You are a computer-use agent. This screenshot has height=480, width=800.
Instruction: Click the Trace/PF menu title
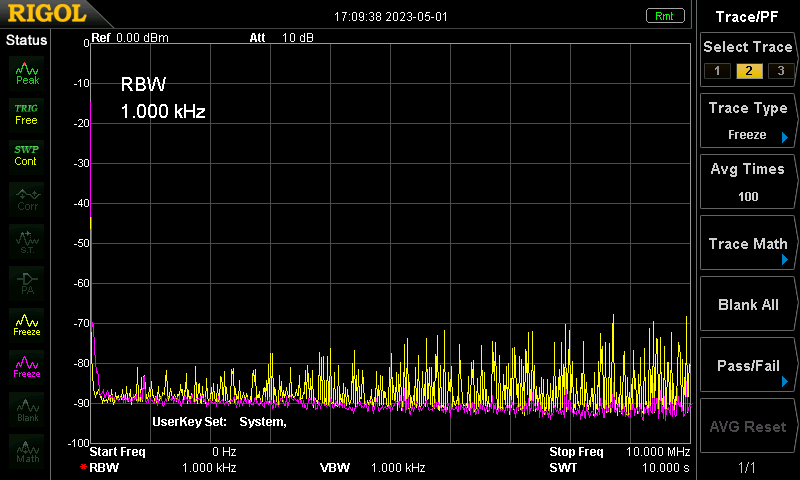click(x=747, y=17)
